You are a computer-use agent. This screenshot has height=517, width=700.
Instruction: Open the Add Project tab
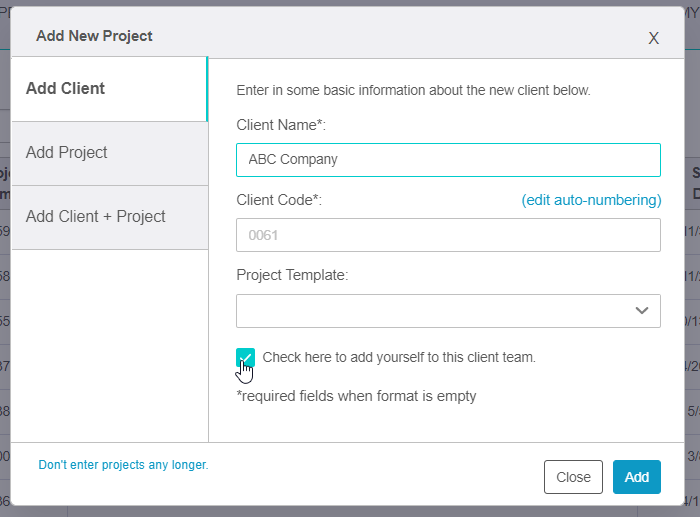[x=67, y=153]
